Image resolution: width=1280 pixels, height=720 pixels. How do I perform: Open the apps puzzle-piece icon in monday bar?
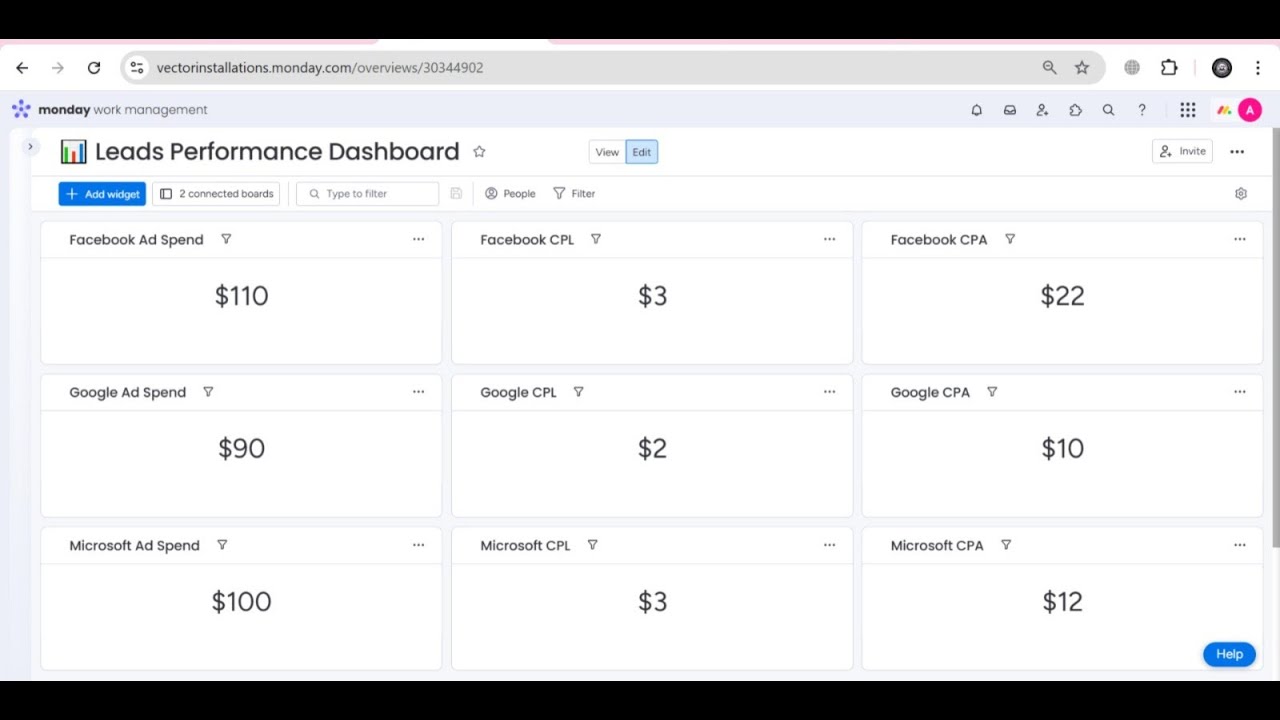[x=1075, y=110]
